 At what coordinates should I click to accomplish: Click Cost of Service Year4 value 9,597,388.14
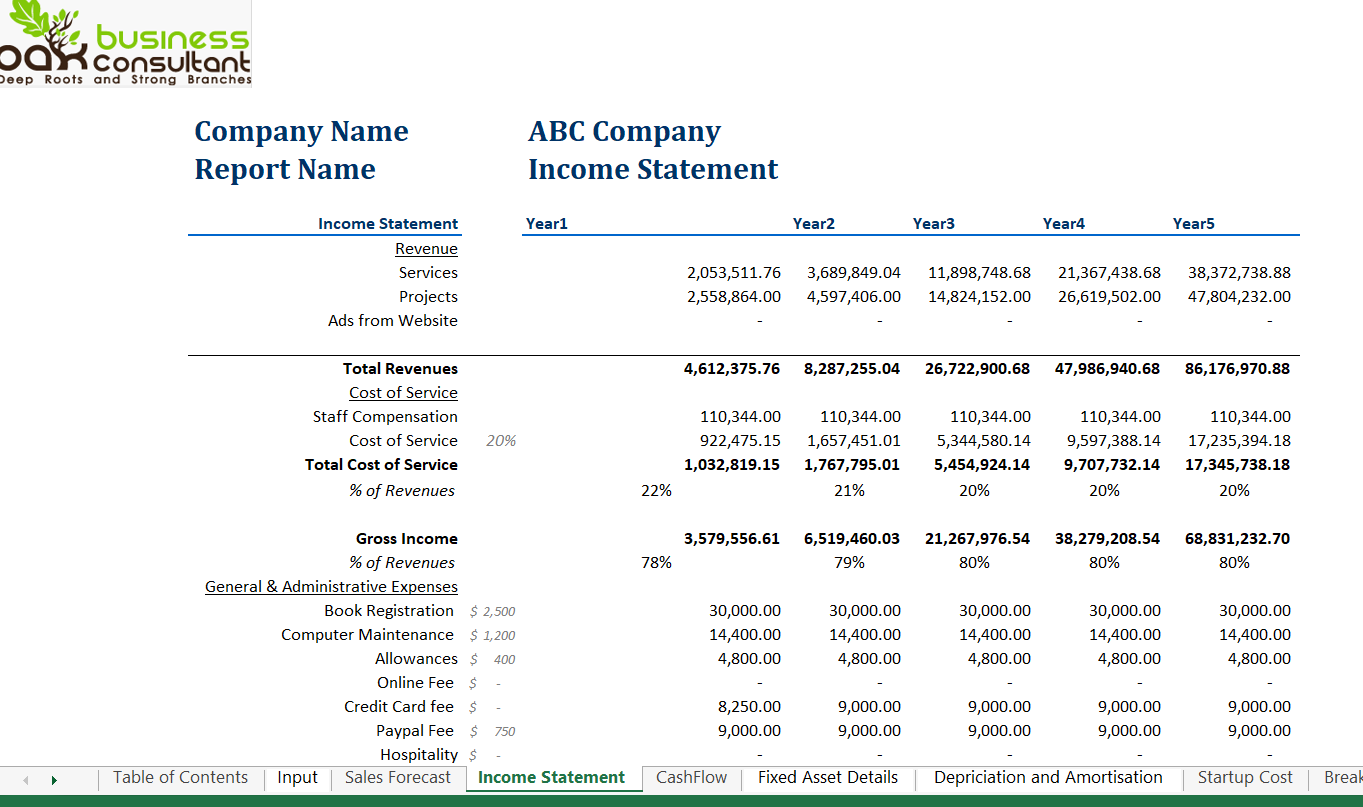pyautogui.click(x=1114, y=441)
